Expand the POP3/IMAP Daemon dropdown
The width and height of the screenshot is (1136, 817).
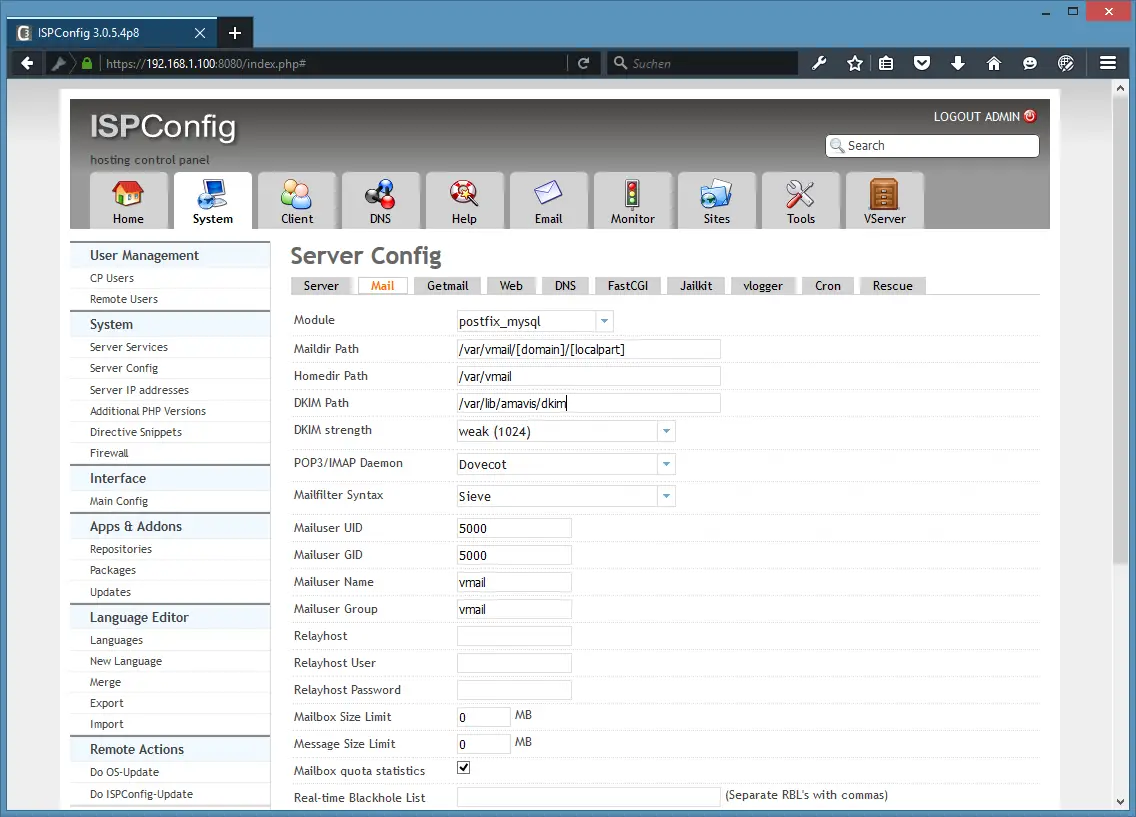tap(667, 464)
